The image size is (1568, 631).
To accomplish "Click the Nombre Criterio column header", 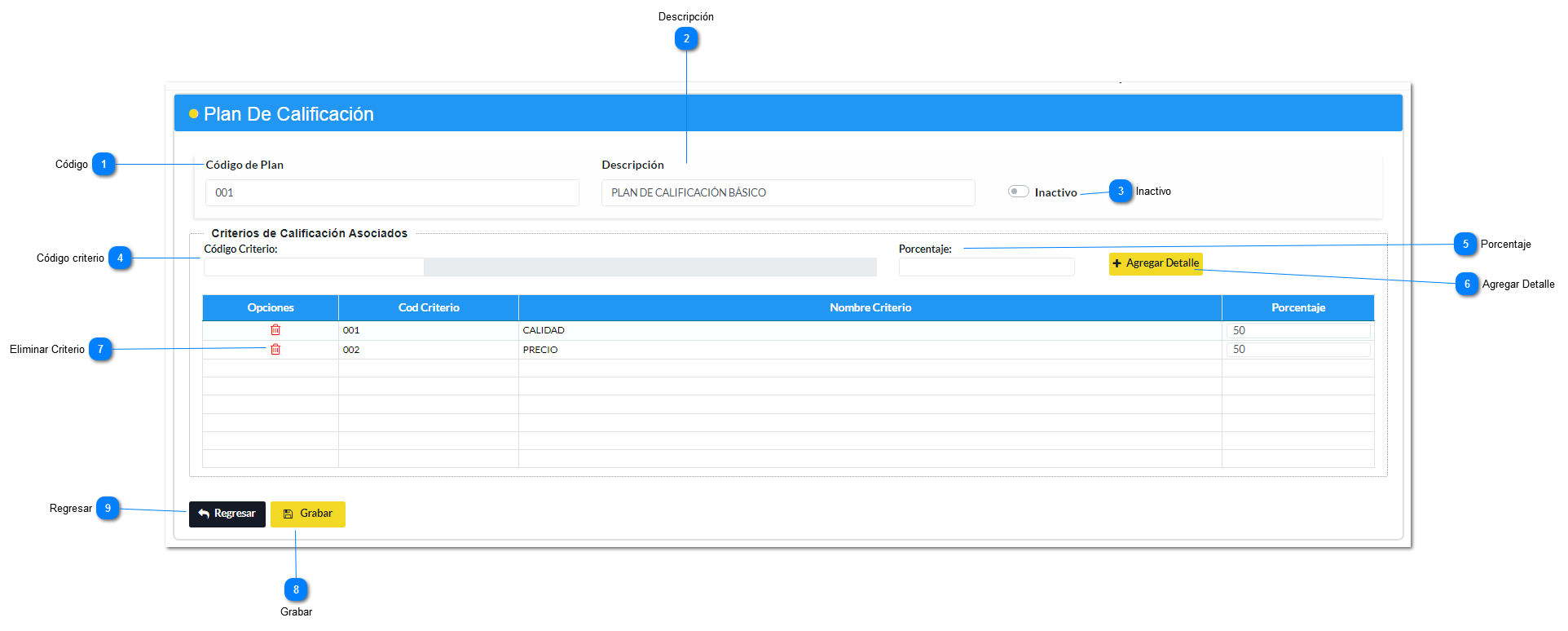I will (870, 307).
